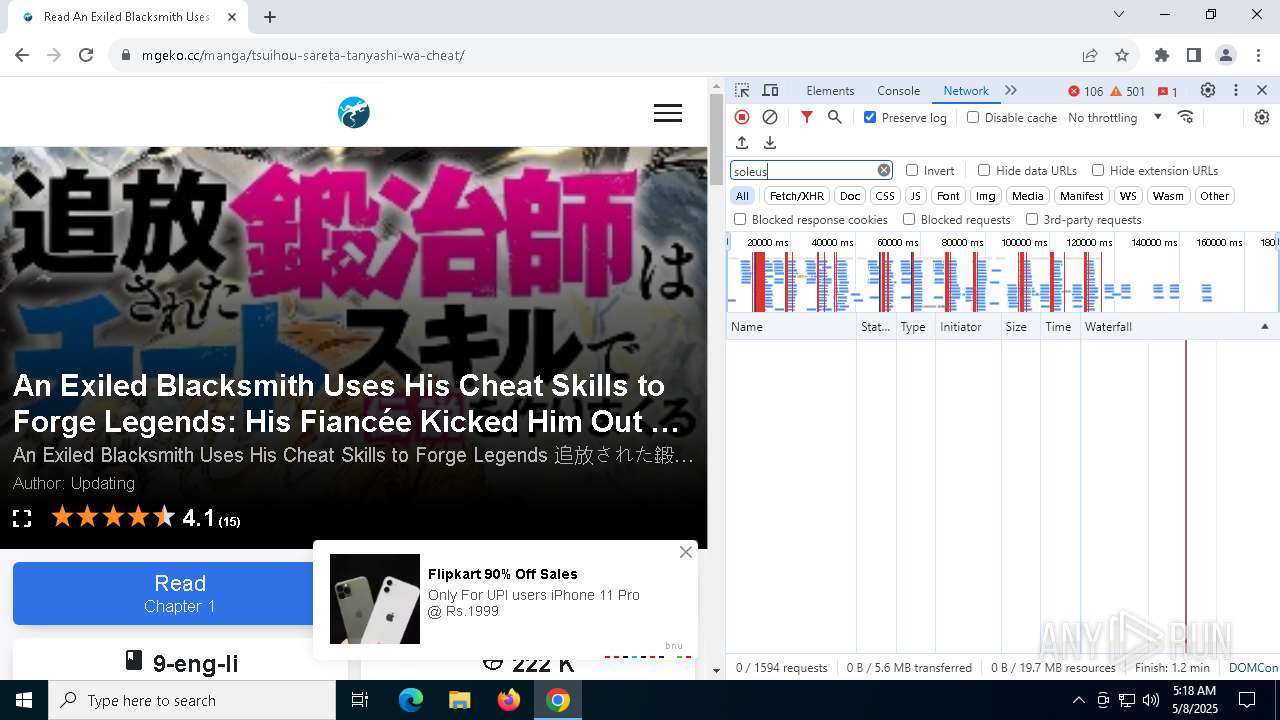Close the Flipkart ad popup
Image resolution: width=1280 pixels, height=720 pixels.
click(x=686, y=552)
